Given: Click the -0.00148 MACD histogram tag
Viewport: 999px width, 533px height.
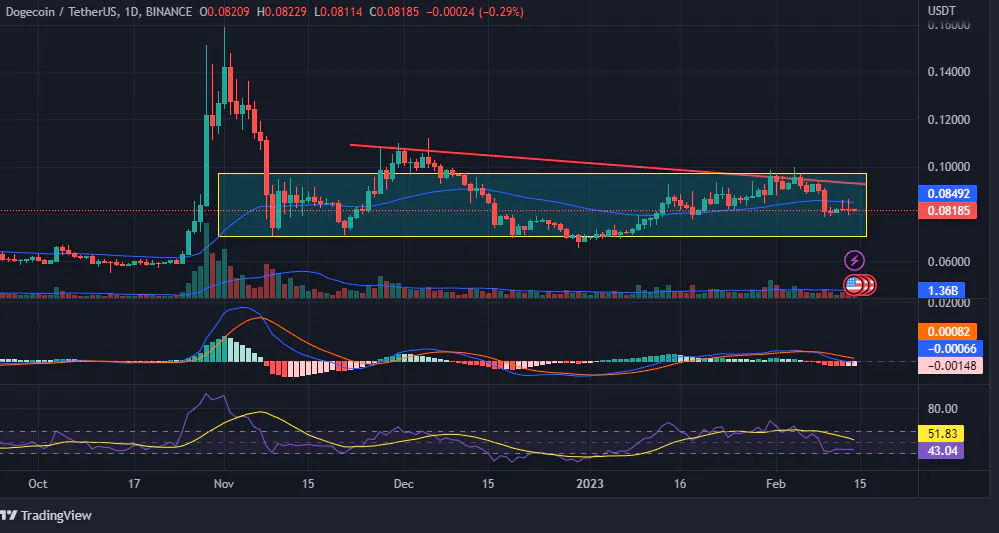Looking at the screenshot, I should (x=952, y=366).
